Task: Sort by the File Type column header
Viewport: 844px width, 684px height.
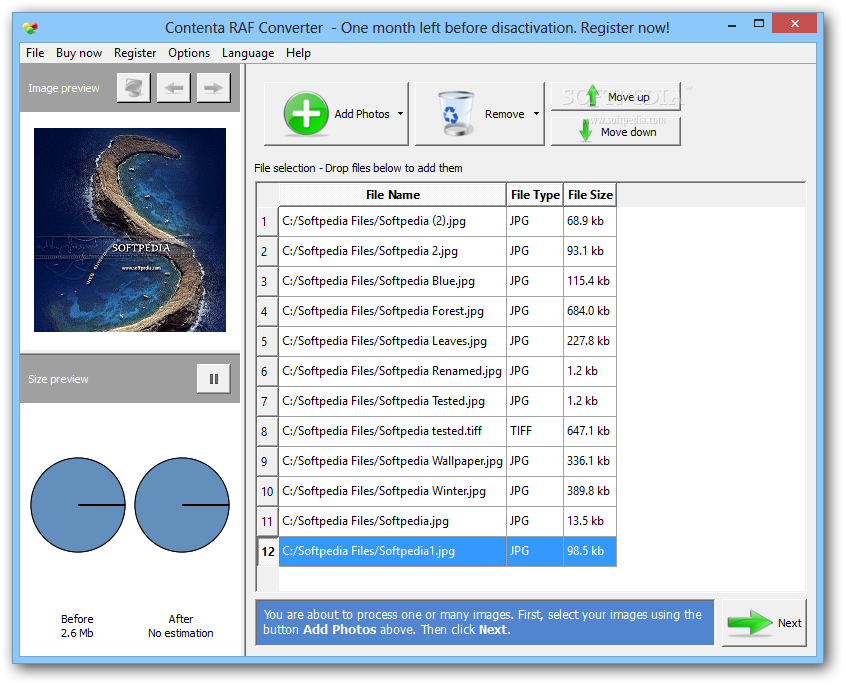Action: pos(535,195)
